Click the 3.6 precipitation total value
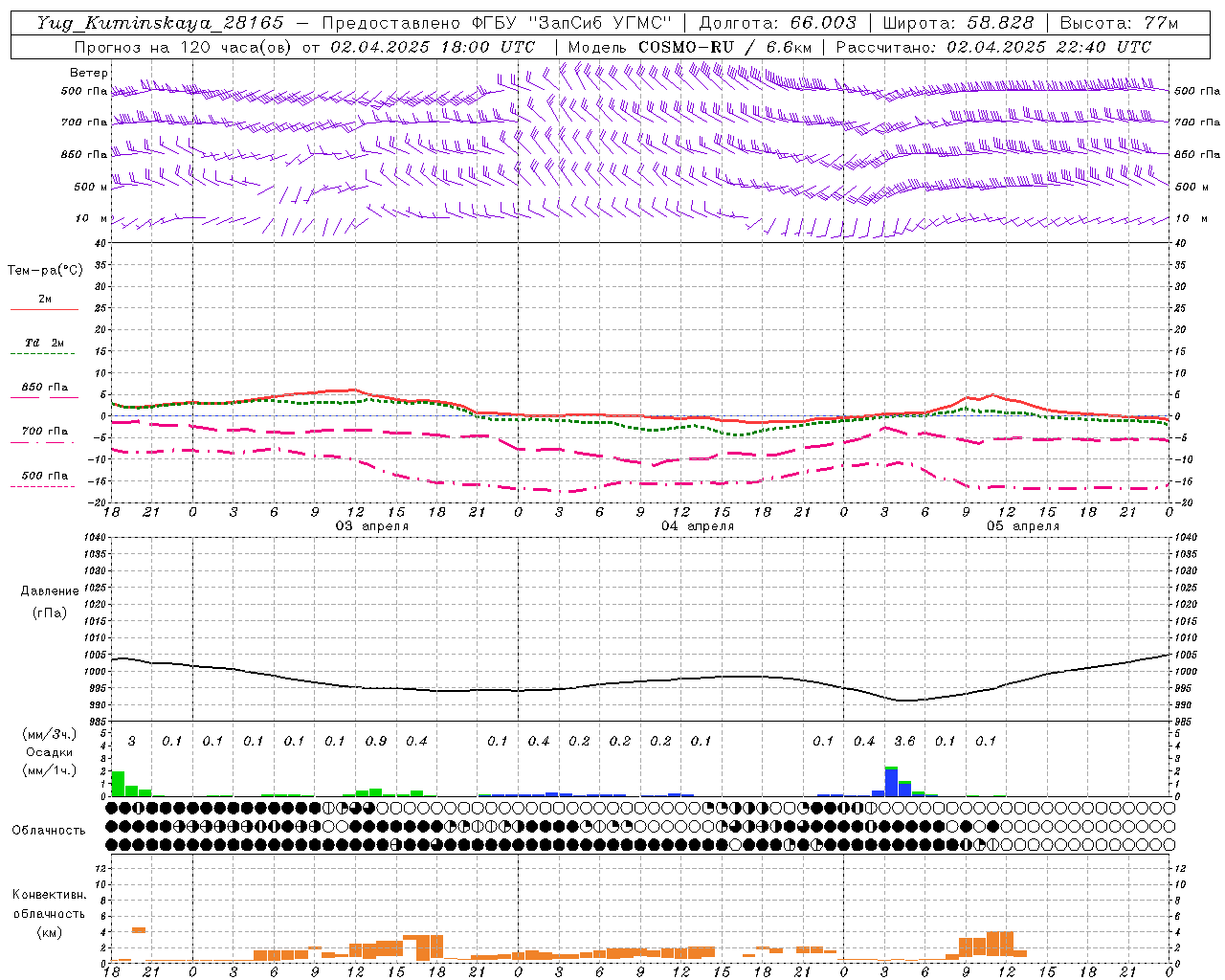This screenshot has width=1225, height=980. coord(904,741)
